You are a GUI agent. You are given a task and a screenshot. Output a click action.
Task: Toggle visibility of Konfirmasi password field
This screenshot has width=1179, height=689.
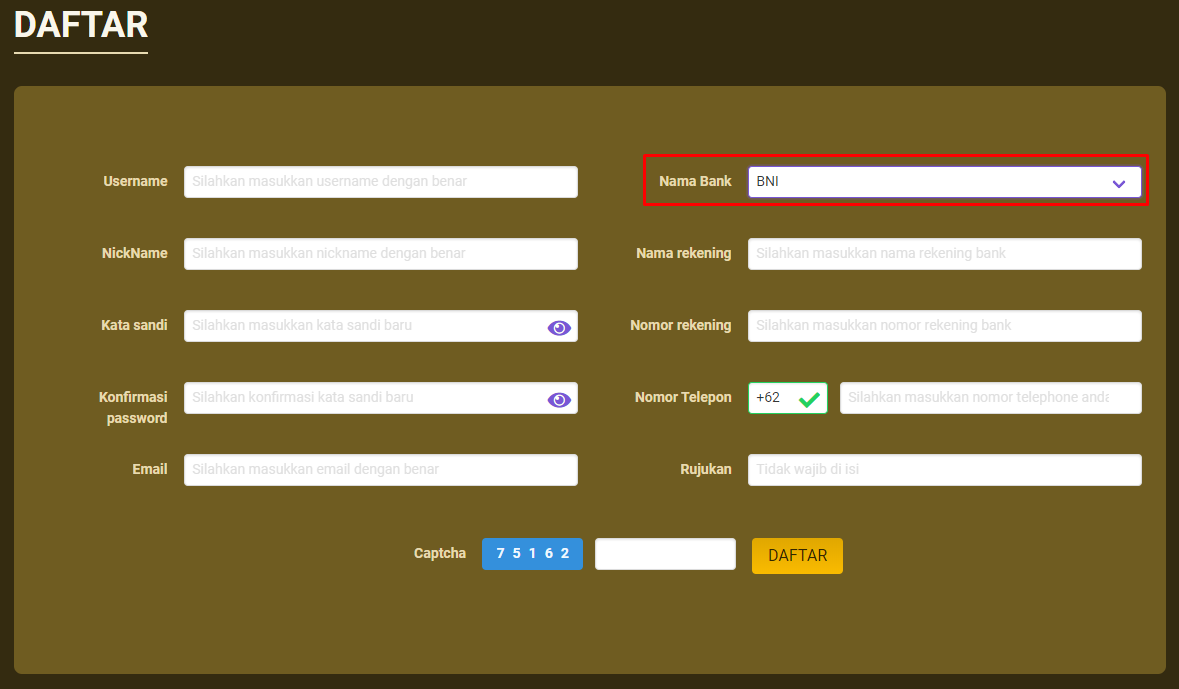click(x=559, y=399)
